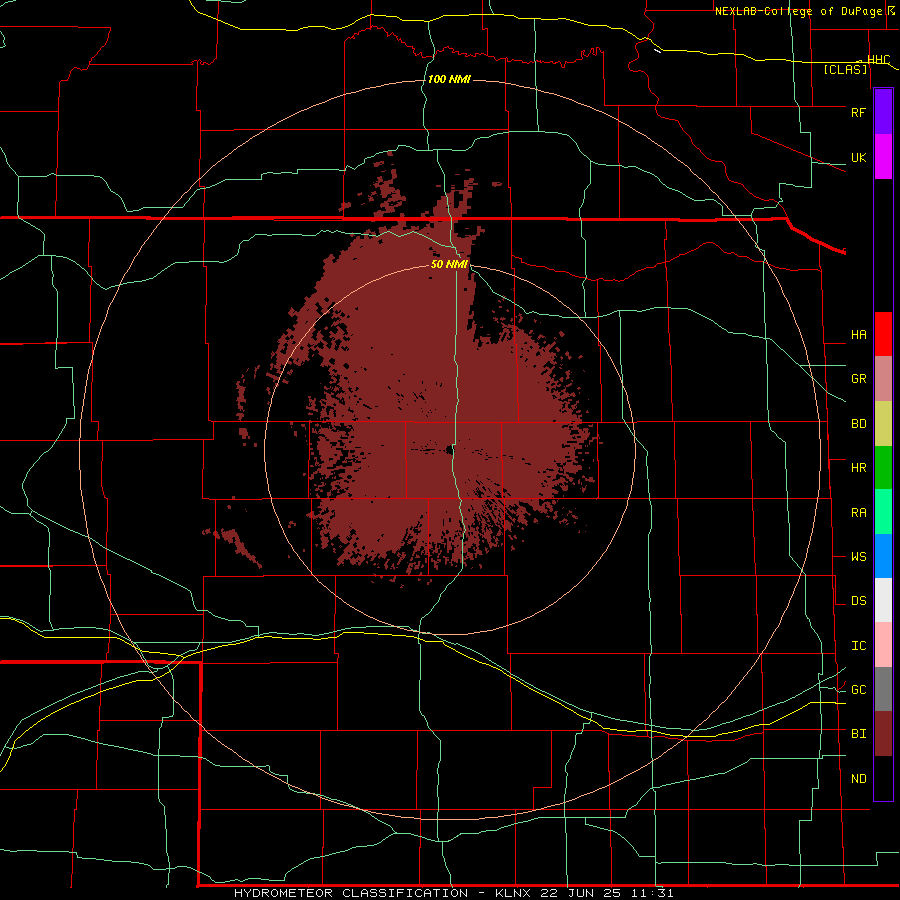Image resolution: width=900 pixels, height=900 pixels.
Task: Click the RA legend label
Action: coord(858,512)
